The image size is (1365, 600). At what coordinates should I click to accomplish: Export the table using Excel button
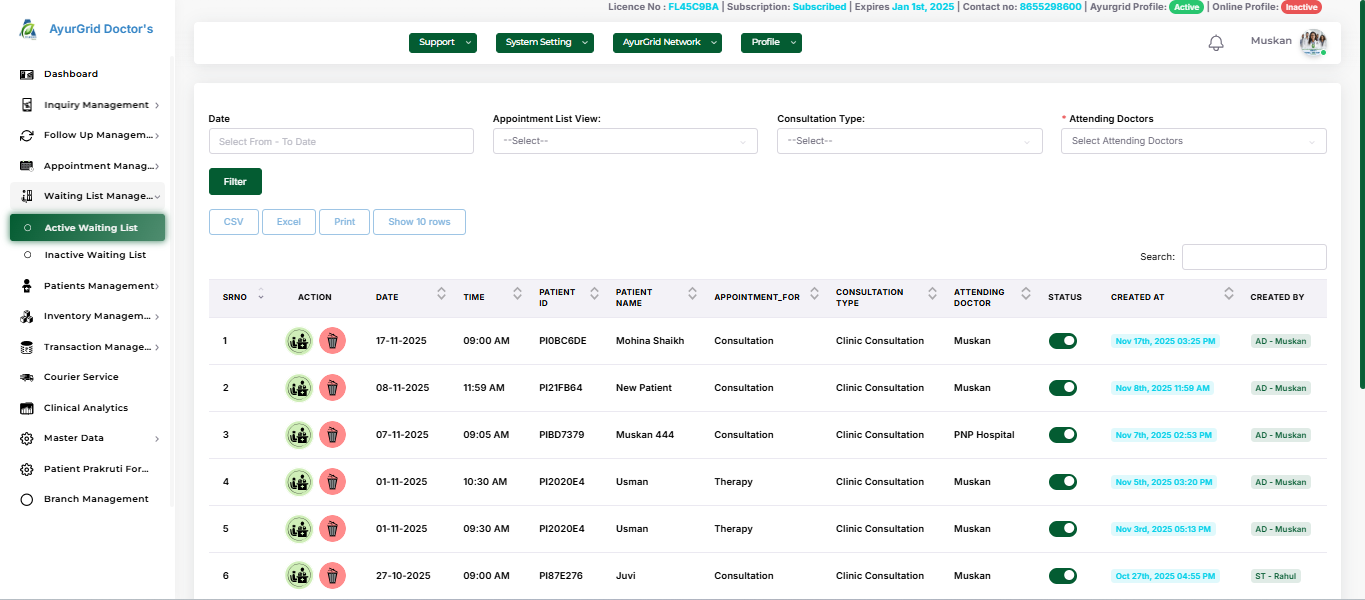pyautogui.click(x=288, y=222)
